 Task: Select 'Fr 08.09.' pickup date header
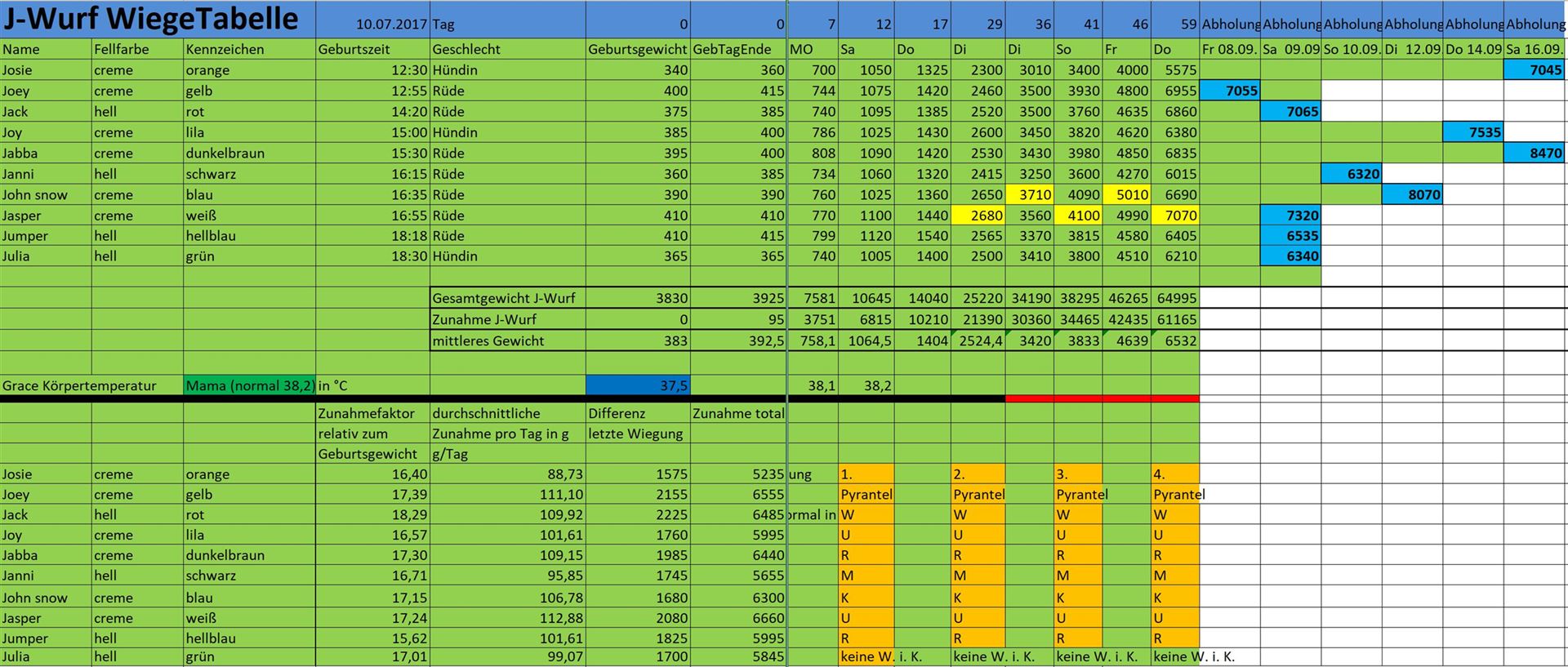1230,49
